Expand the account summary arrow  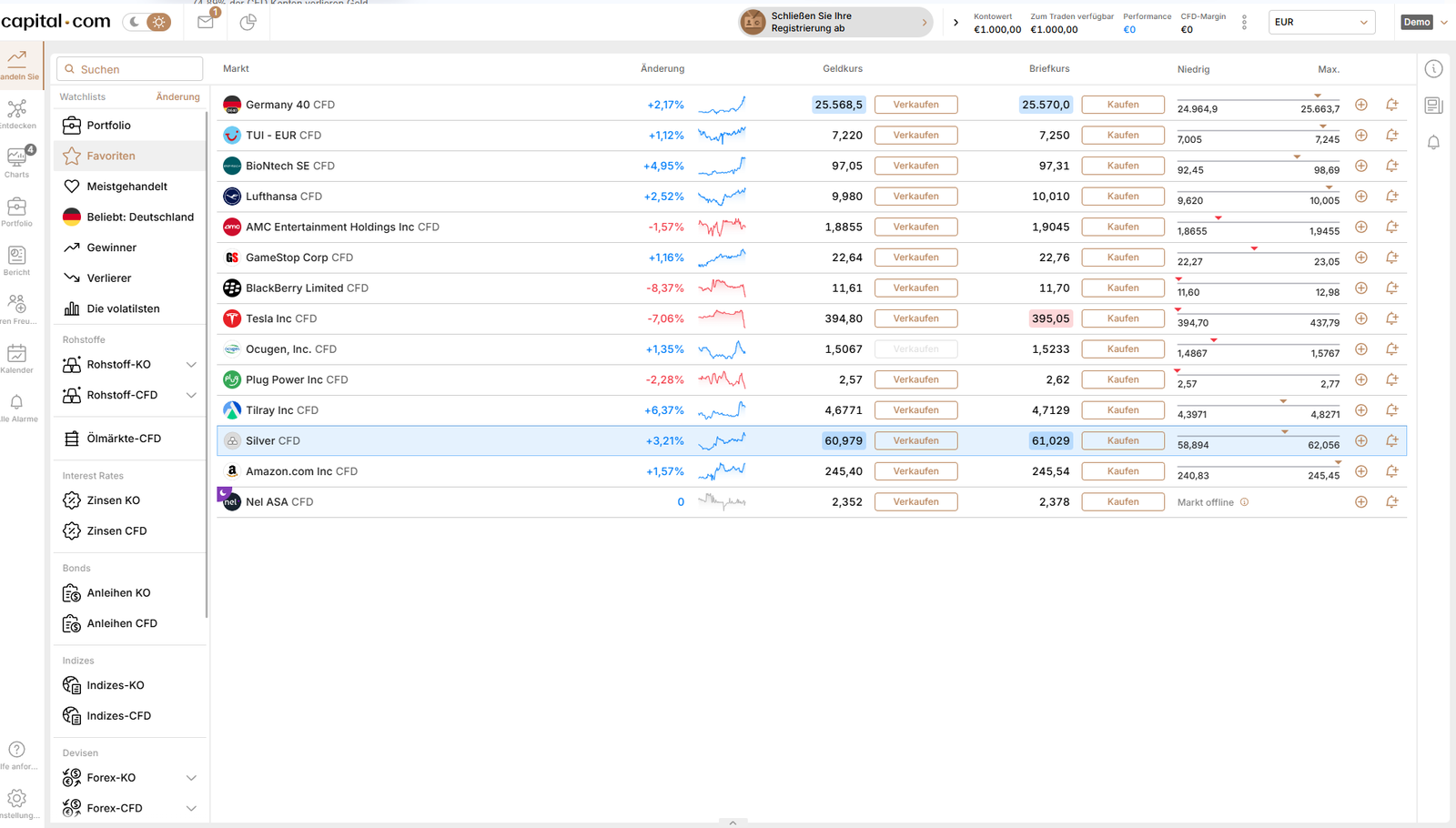955,22
